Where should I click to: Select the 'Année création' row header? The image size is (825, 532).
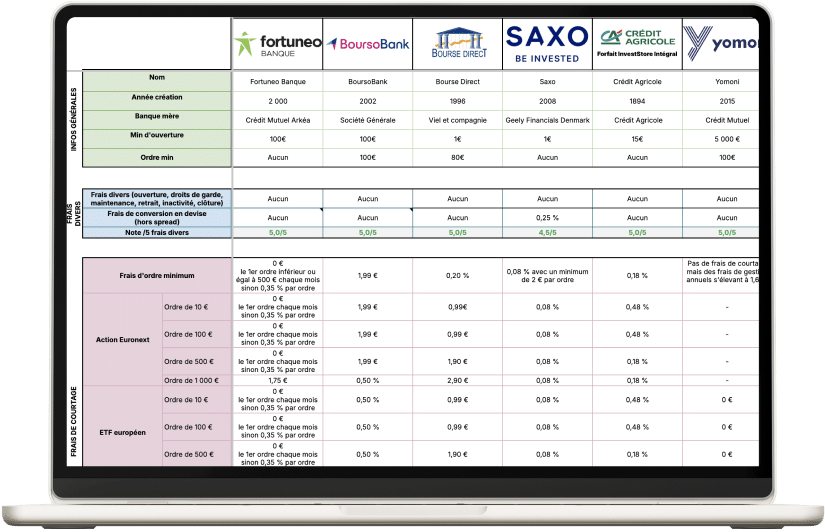point(157,101)
